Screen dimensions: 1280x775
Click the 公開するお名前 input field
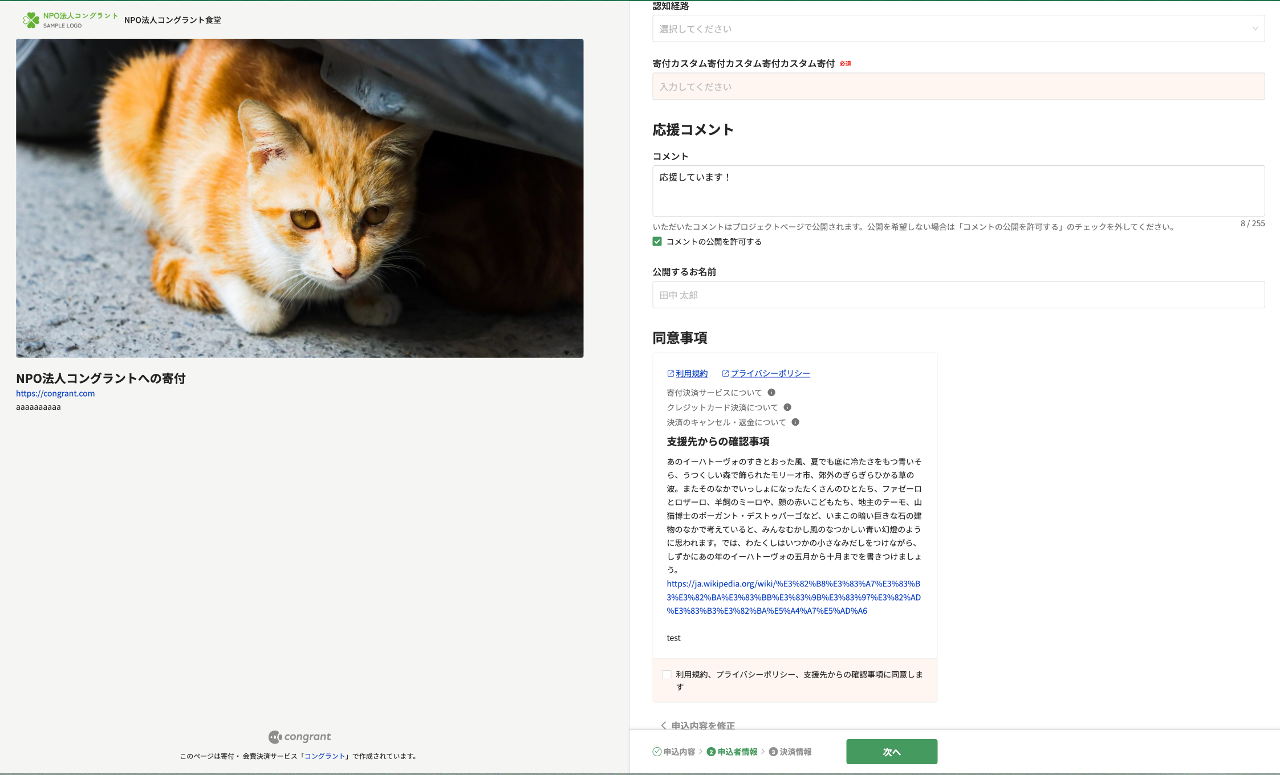[958, 295]
